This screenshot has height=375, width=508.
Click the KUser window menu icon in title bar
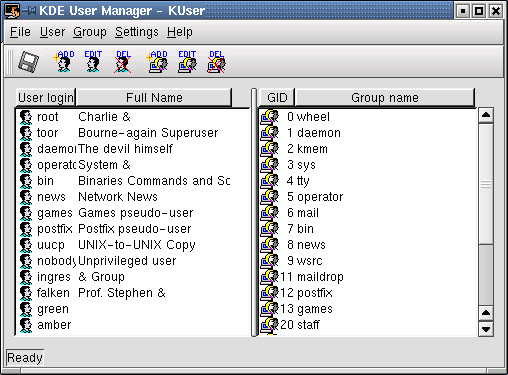tap(12, 11)
